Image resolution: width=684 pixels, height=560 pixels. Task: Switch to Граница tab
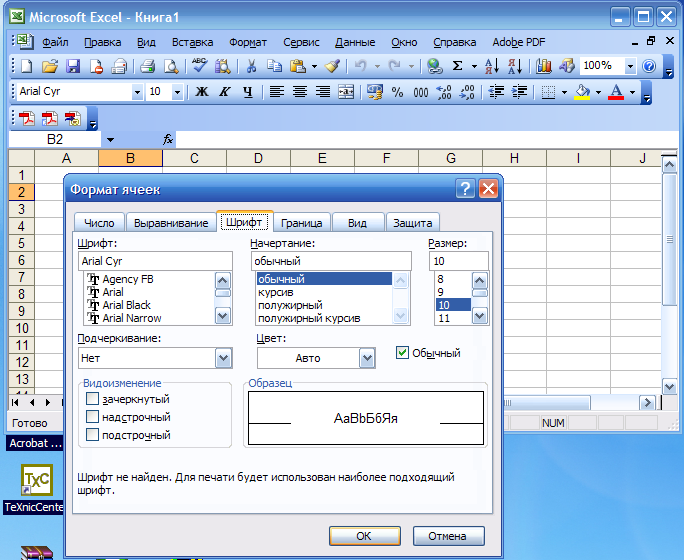coord(301,223)
